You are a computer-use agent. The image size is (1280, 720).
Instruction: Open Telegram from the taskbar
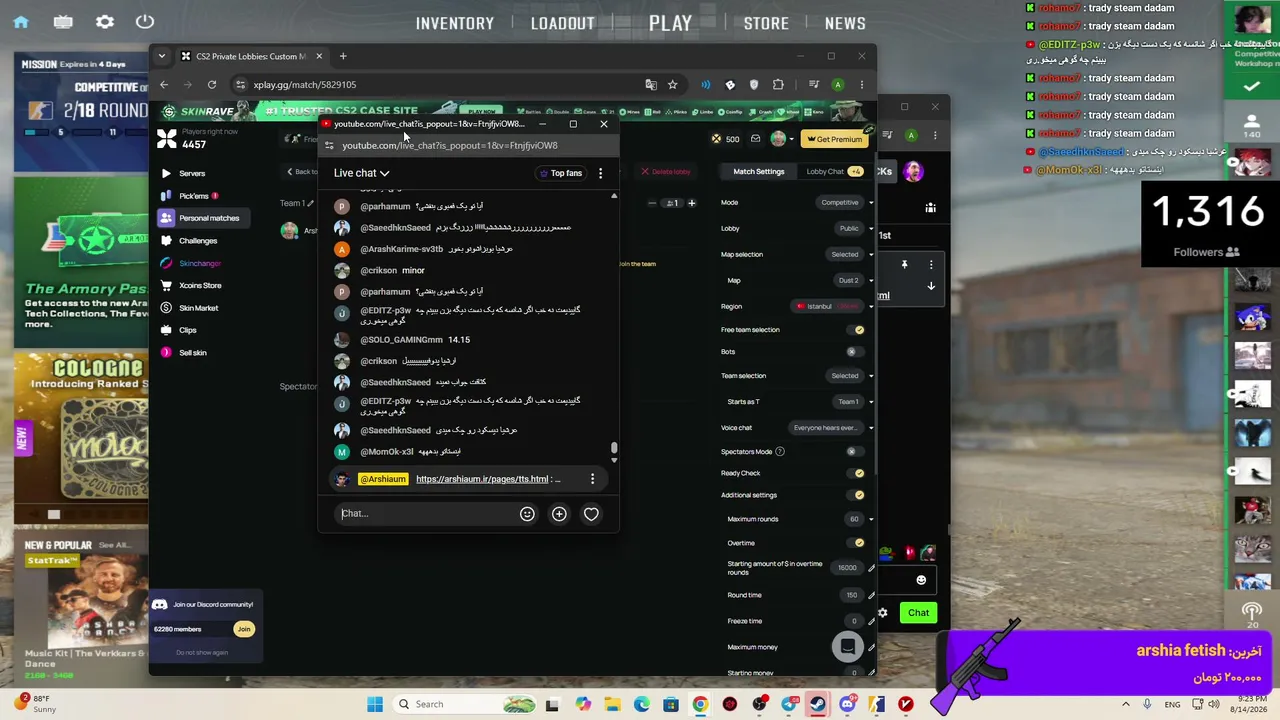[x=789, y=704]
